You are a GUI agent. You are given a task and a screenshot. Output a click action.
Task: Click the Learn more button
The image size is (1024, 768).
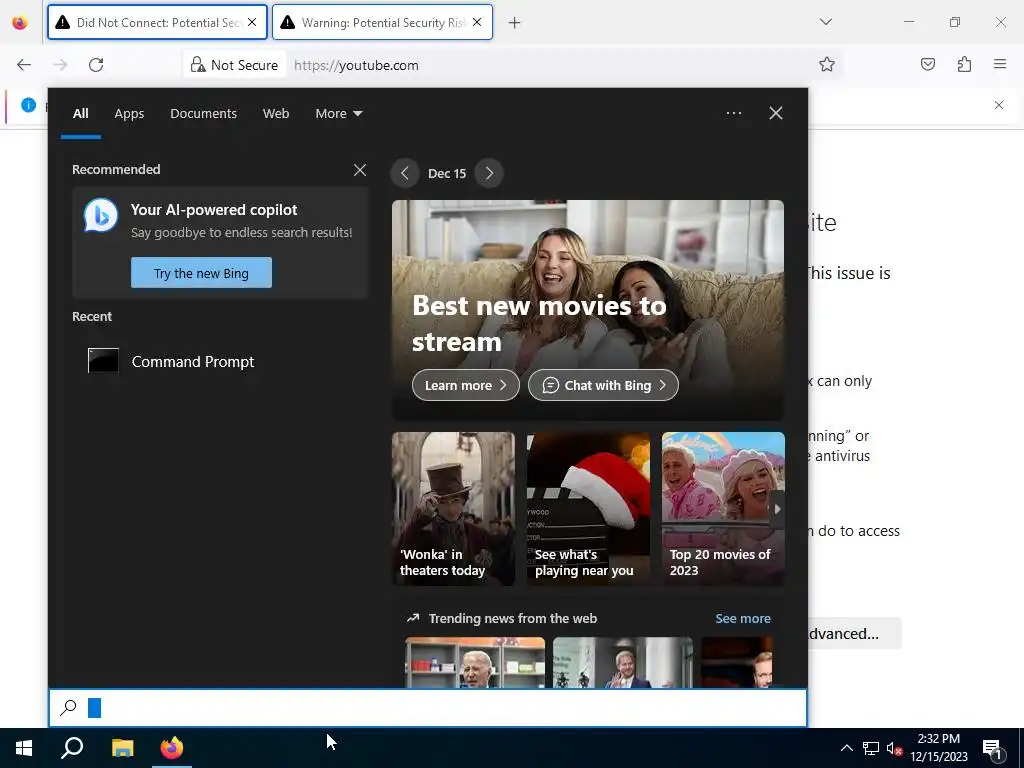tap(466, 385)
